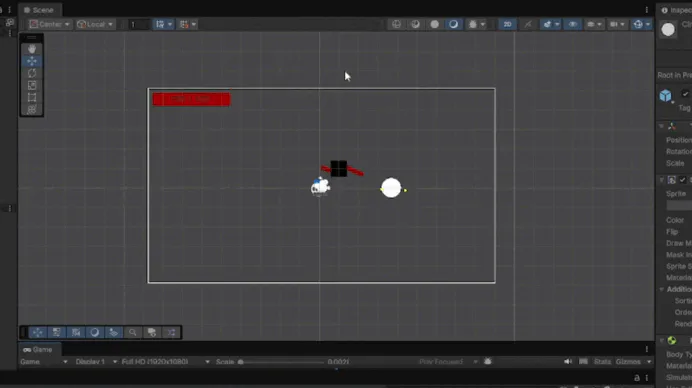
Task: Click the Gizmos button in Game view
Action: [628, 362]
